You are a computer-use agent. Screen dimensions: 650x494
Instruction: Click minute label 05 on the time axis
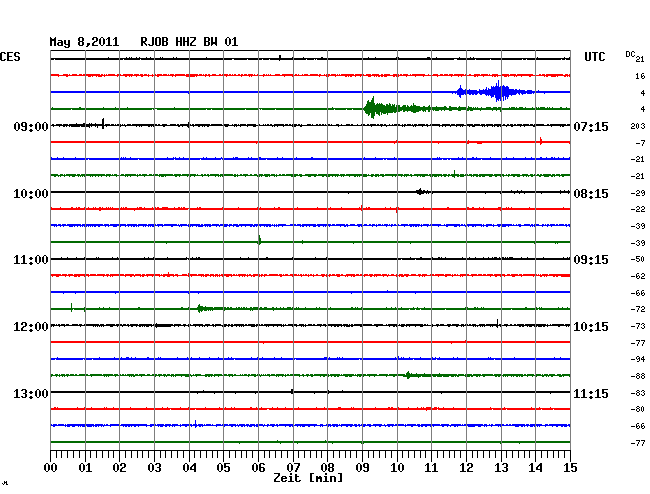(x=223, y=468)
